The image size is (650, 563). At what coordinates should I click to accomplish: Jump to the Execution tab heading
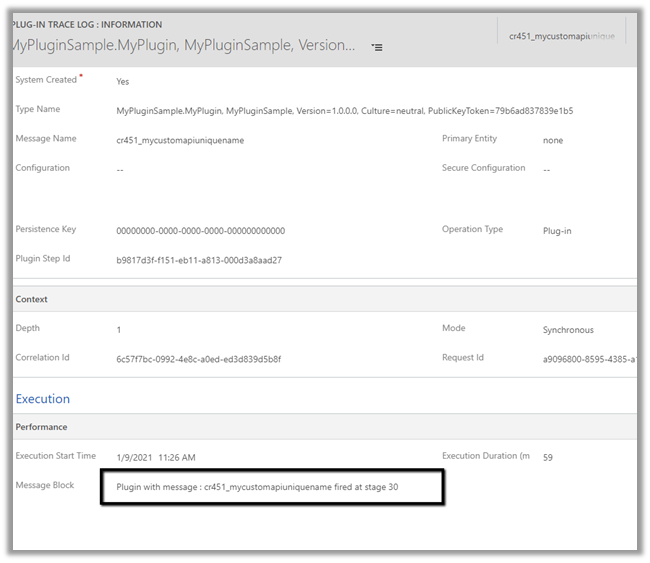[43, 399]
